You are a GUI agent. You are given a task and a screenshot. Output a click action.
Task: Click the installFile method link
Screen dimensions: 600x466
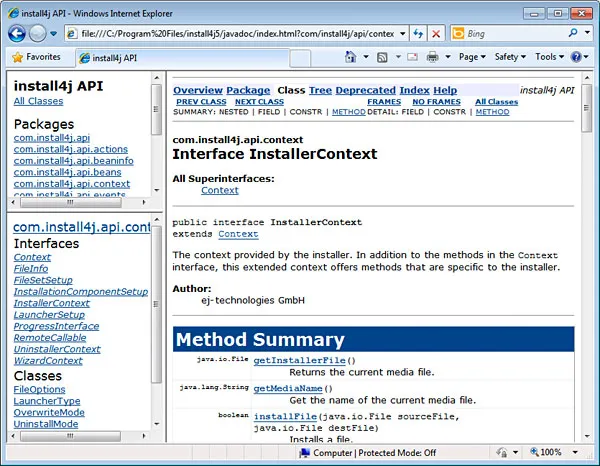pyautogui.click(x=285, y=416)
